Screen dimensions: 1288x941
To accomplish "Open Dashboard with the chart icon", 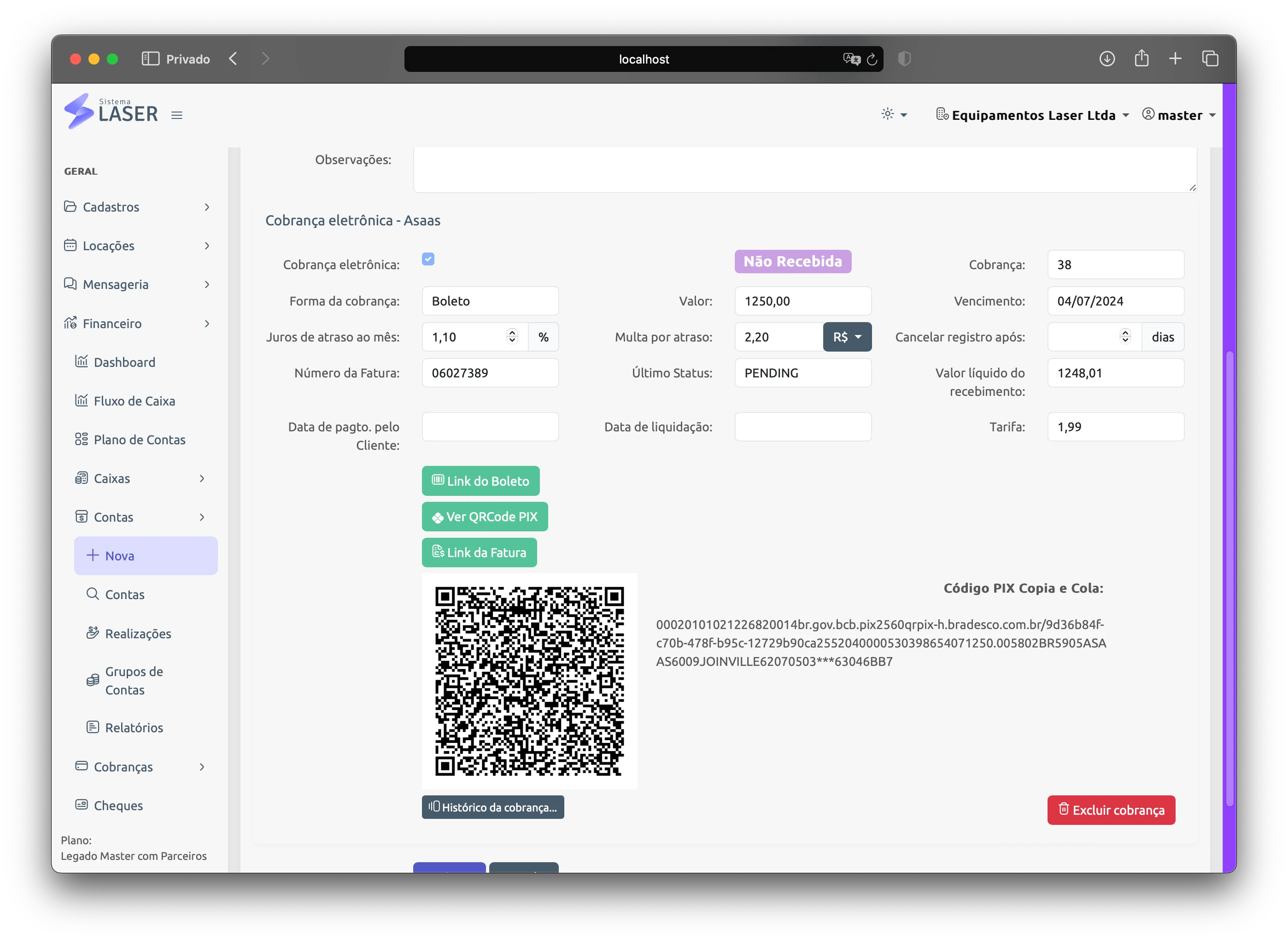I will [x=124, y=362].
